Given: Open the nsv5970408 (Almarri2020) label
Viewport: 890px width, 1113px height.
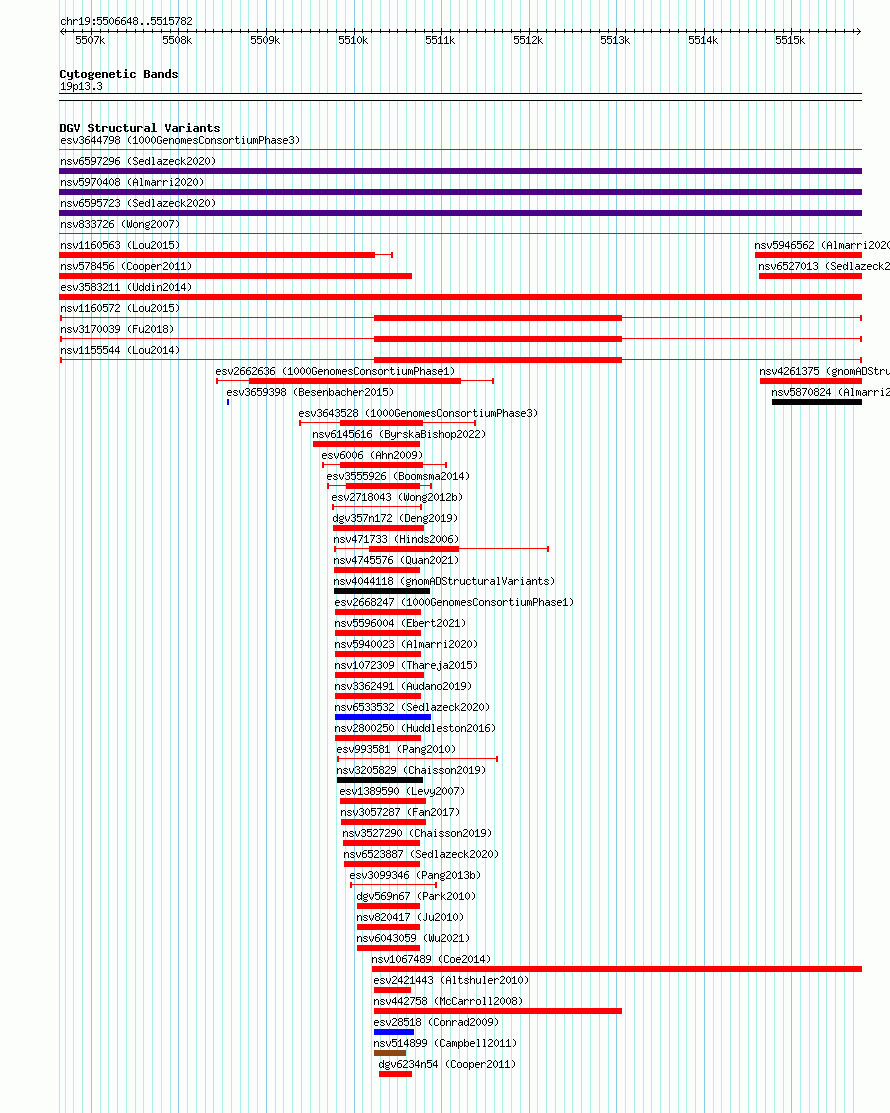Looking at the screenshot, I should click(x=132, y=182).
